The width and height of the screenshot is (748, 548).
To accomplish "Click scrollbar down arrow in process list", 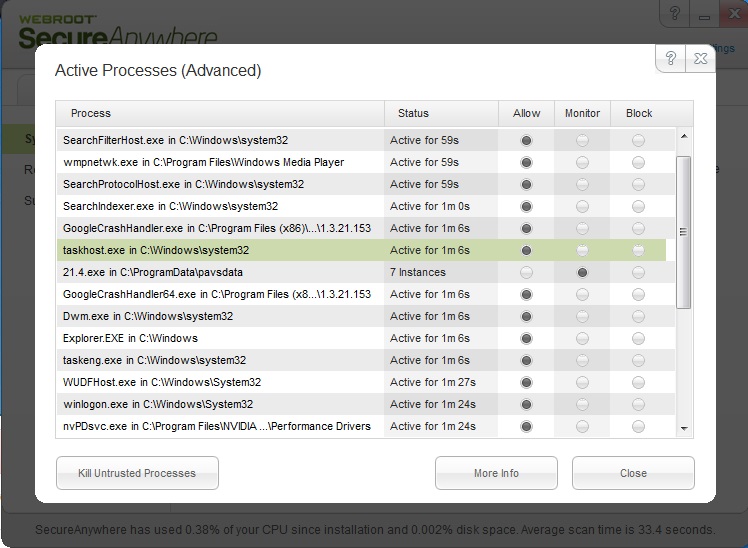I will pyautogui.click(x=684, y=428).
